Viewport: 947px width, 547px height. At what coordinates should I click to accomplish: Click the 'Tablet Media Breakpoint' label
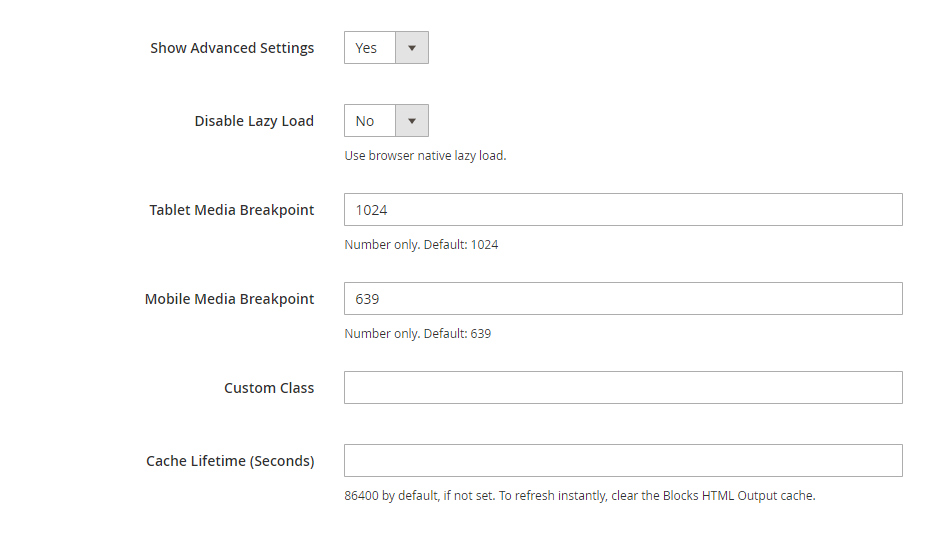pyautogui.click(x=232, y=210)
